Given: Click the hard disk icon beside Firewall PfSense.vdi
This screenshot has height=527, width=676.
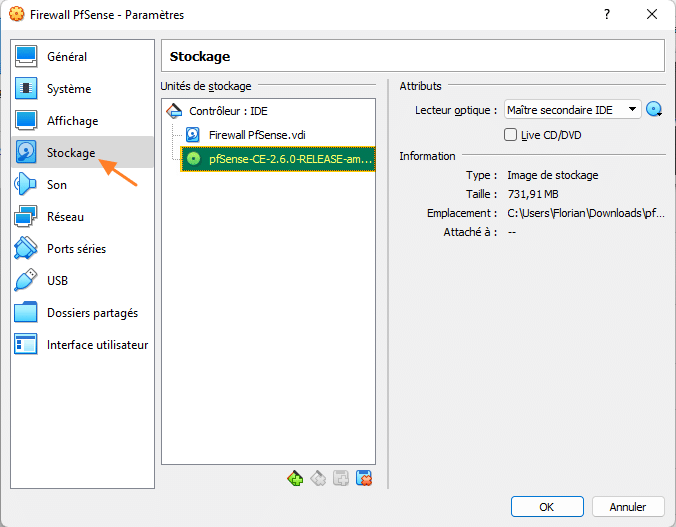Looking at the screenshot, I should [x=192, y=135].
